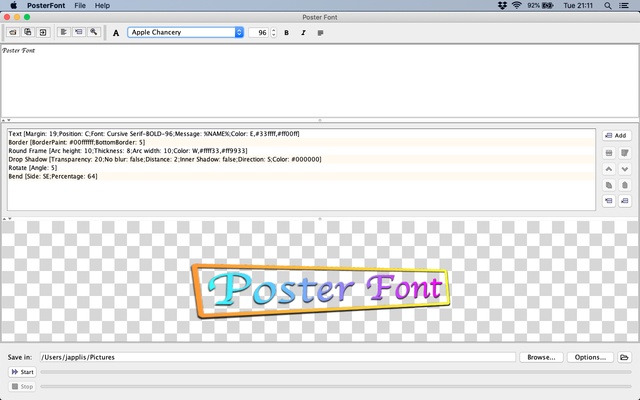Viewport: 640px width, 400px height.
Task: Open the Apple menu
Action: click(13, 5)
